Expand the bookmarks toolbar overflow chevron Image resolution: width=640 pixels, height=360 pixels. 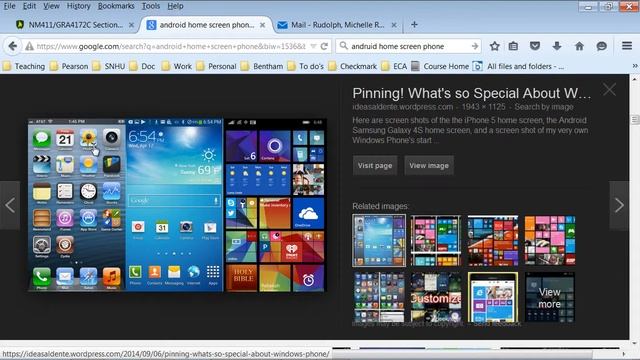click(x=635, y=66)
